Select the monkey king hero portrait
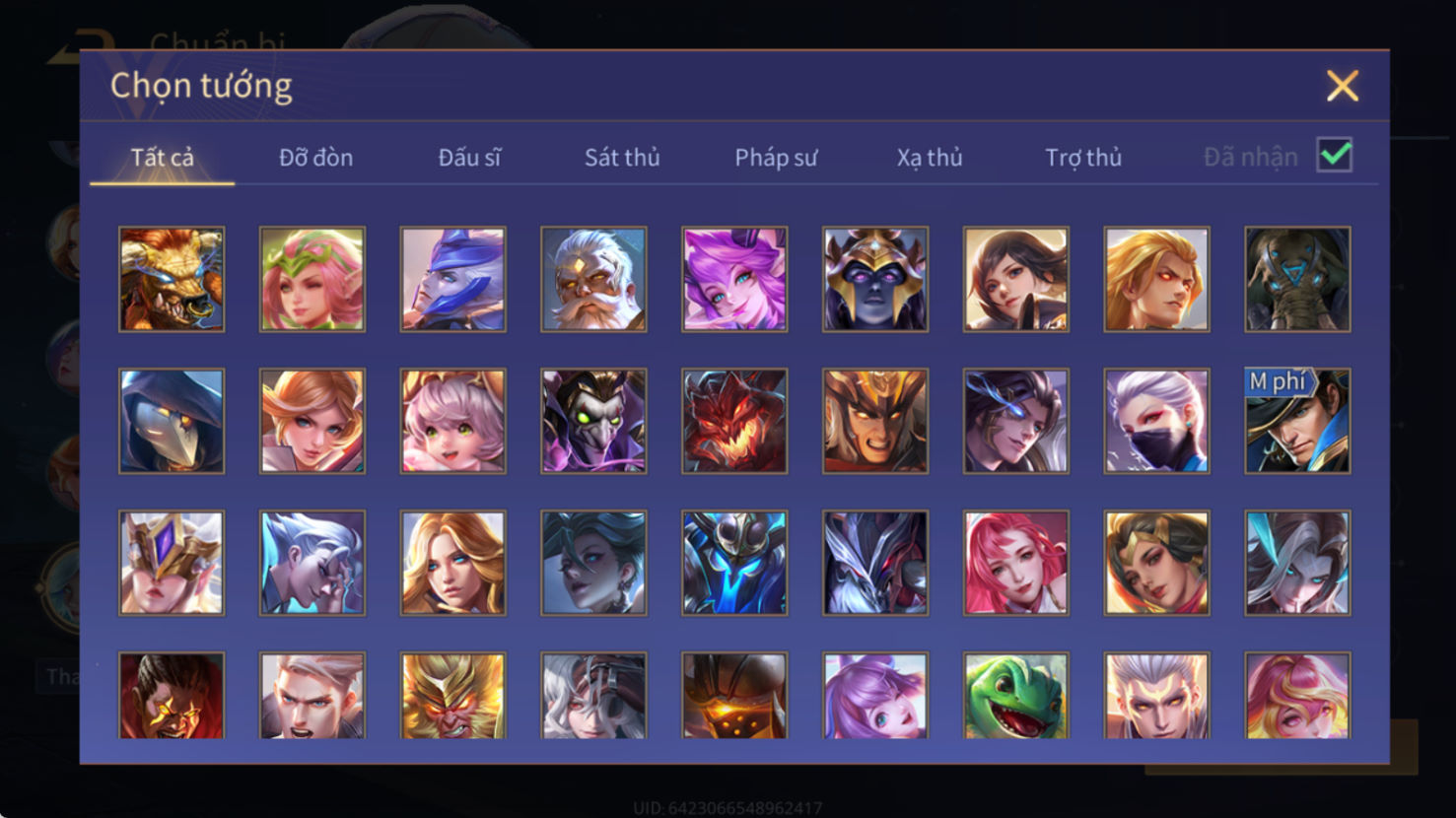Viewport: 1456px width, 818px height. [x=453, y=696]
